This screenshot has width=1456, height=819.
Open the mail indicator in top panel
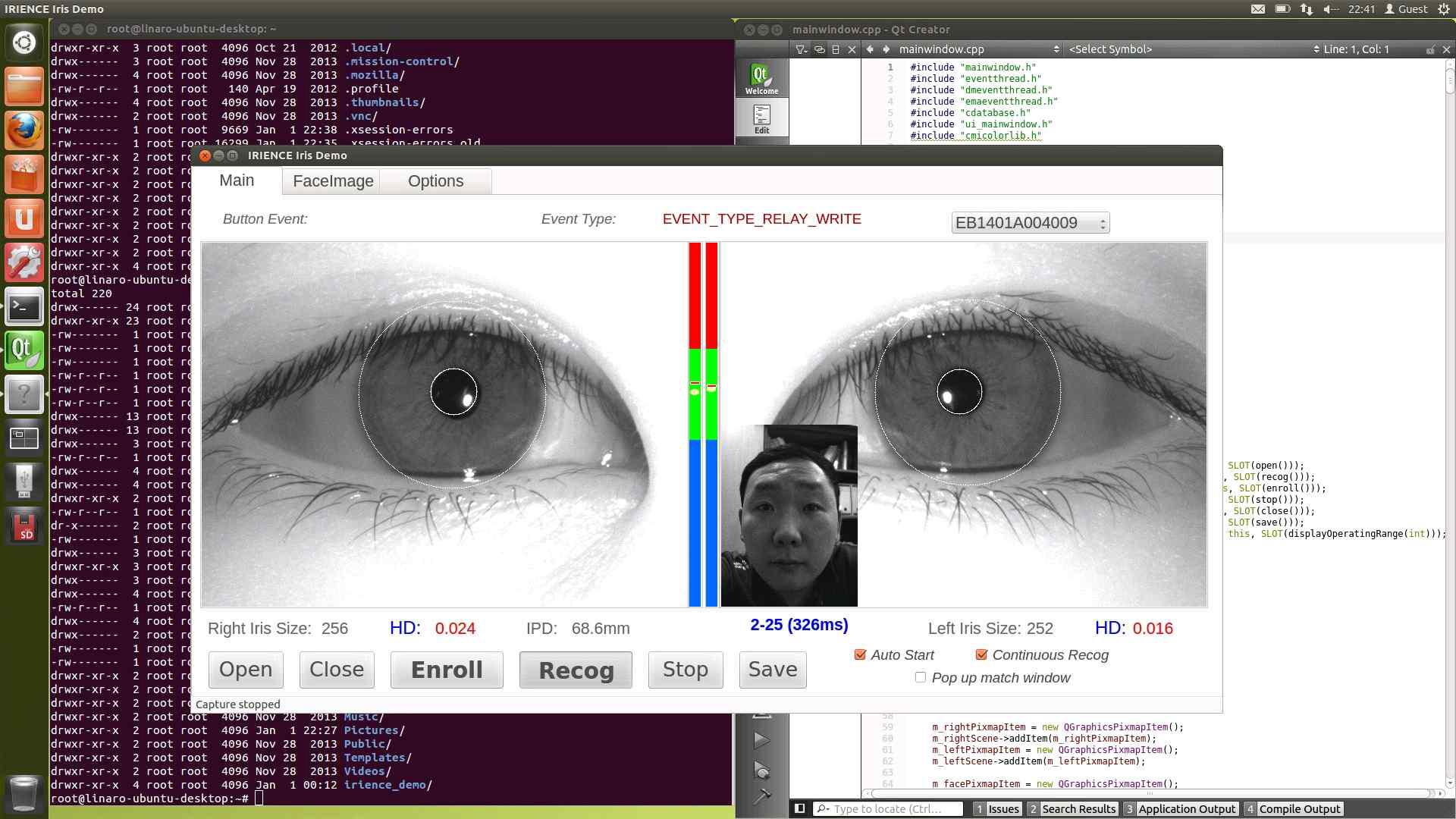1257,9
